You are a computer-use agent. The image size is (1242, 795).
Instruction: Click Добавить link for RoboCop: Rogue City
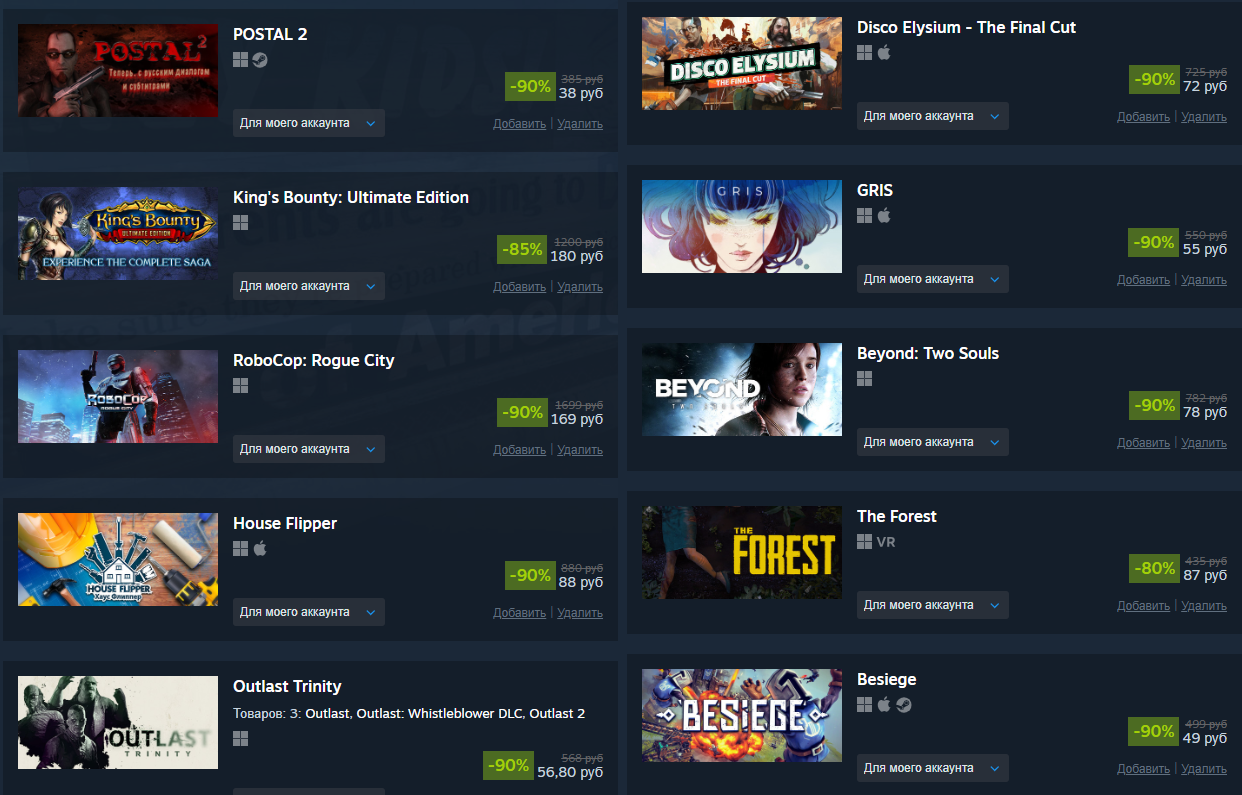click(x=519, y=450)
